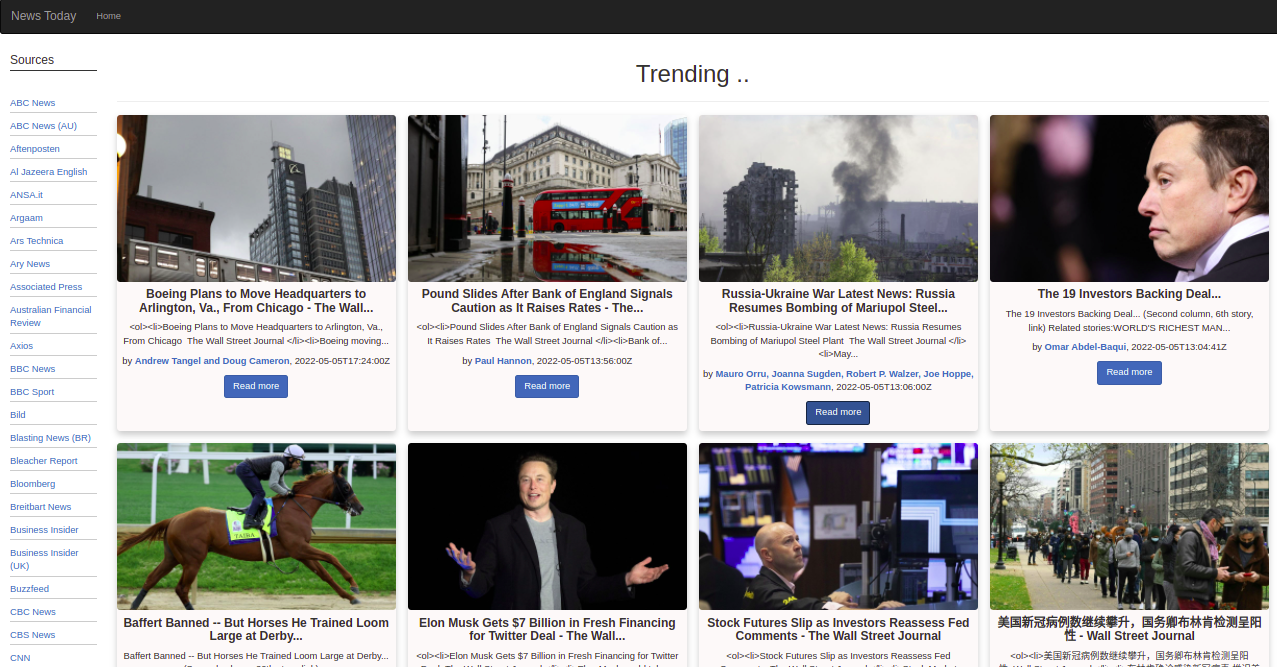Open Bank of England red bus thumbnail

[x=547, y=198]
